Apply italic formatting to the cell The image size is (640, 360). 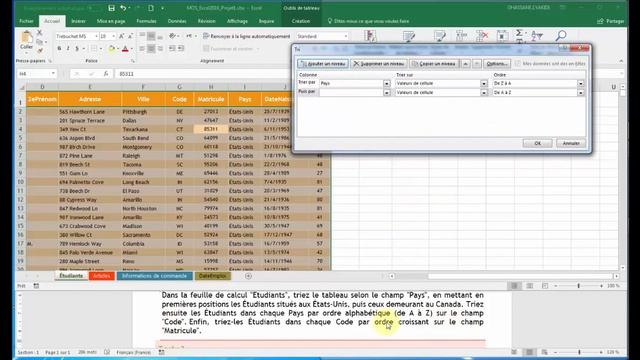[x=68, y=49]
